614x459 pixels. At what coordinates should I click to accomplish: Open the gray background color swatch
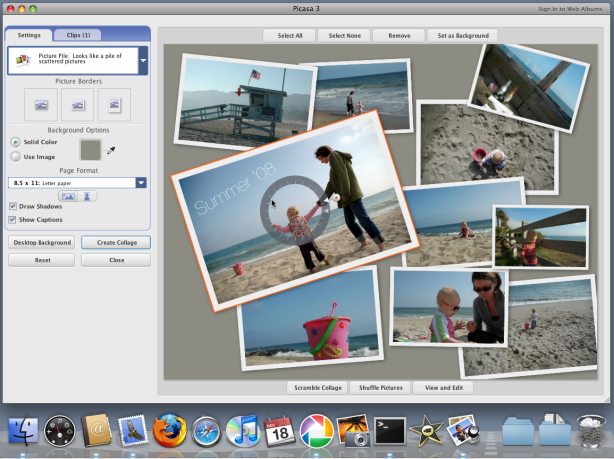point(90,149)
